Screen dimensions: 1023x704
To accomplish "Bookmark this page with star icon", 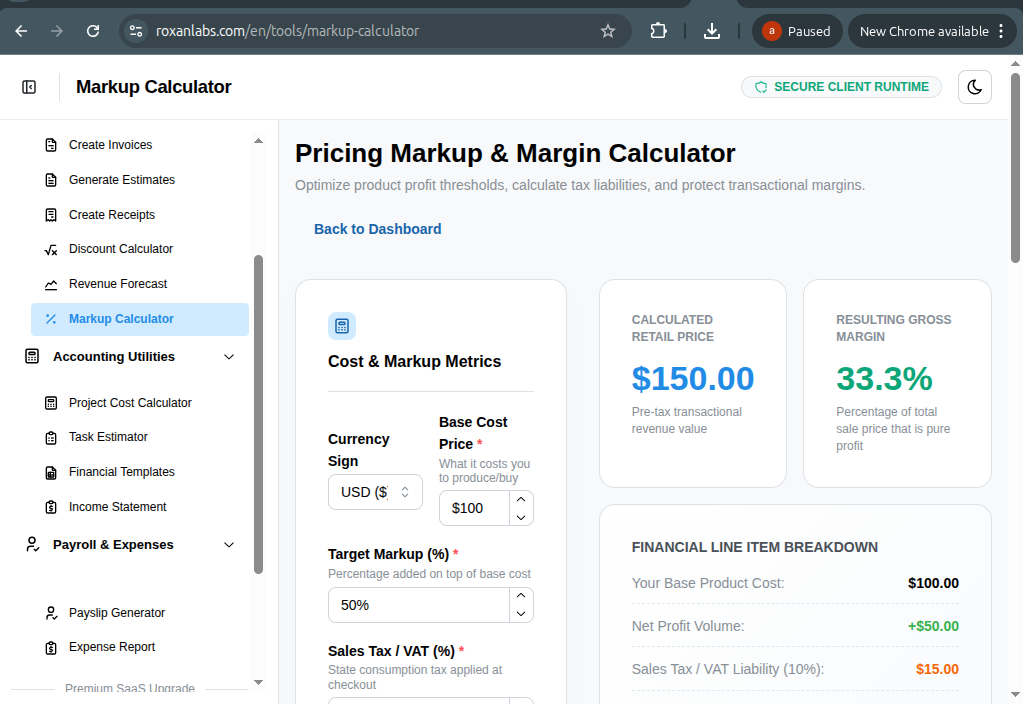I will pos(607,31).
